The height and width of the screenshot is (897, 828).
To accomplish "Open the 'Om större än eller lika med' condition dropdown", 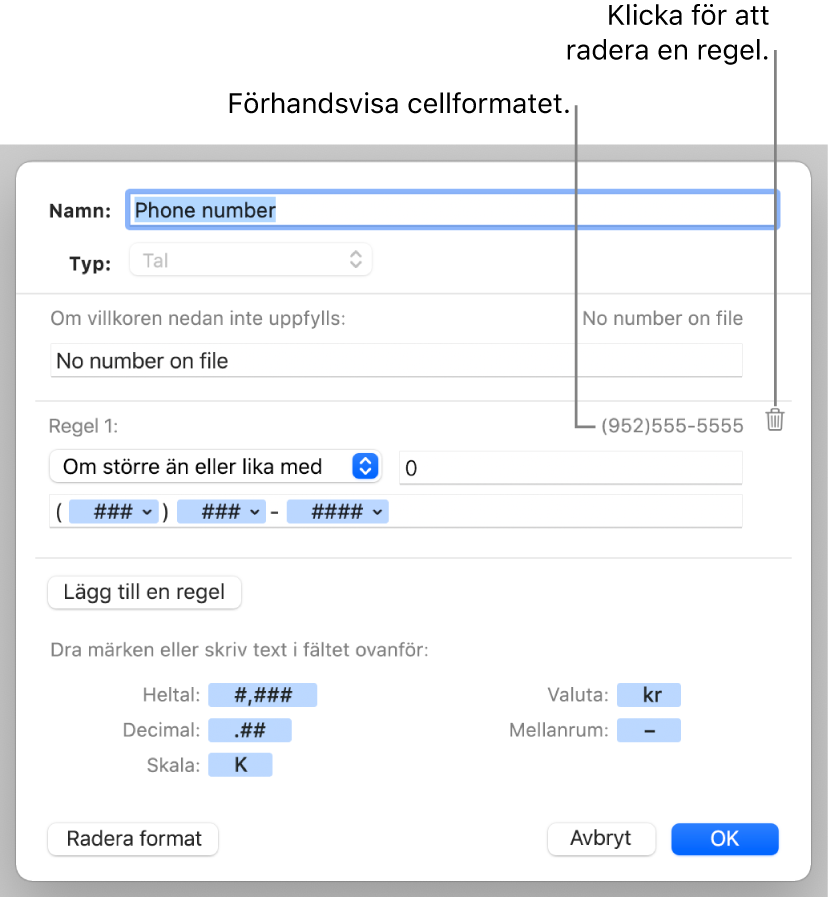I will [x=215, y=466].
